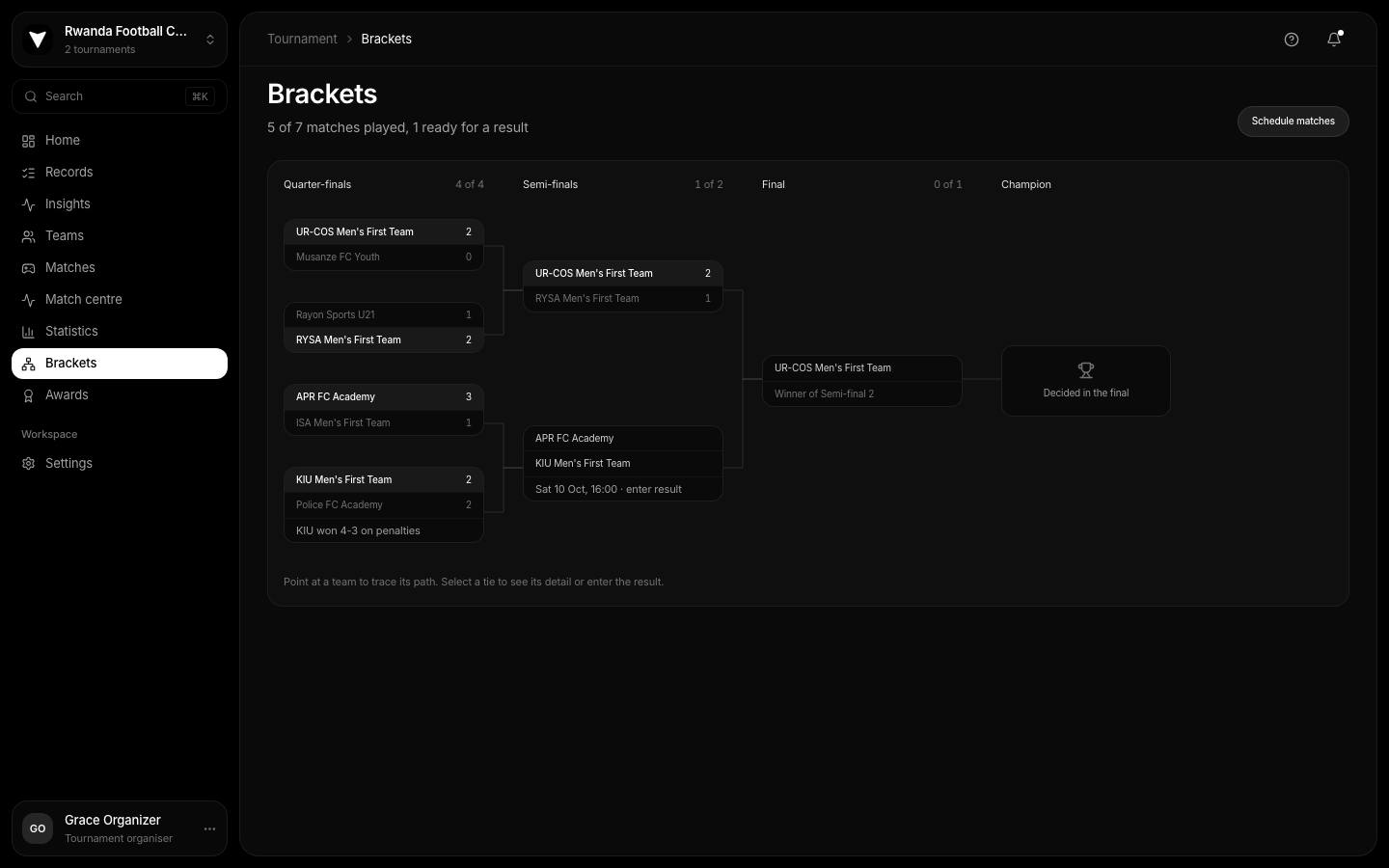The width and height of the screenshot is (1389, 868).
Task: Click the Match centre activity icon
Action: pos(29,300)
